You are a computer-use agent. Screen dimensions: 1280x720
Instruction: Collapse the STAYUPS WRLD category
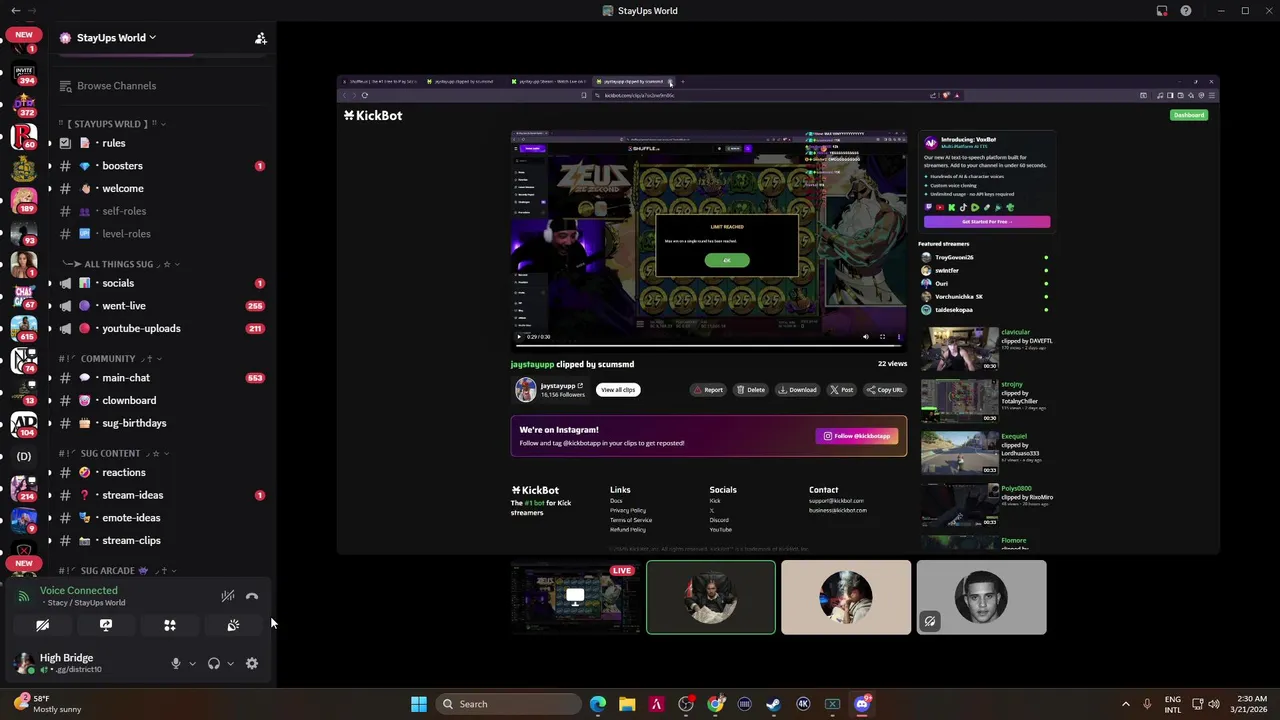click(x=111, y=124)
